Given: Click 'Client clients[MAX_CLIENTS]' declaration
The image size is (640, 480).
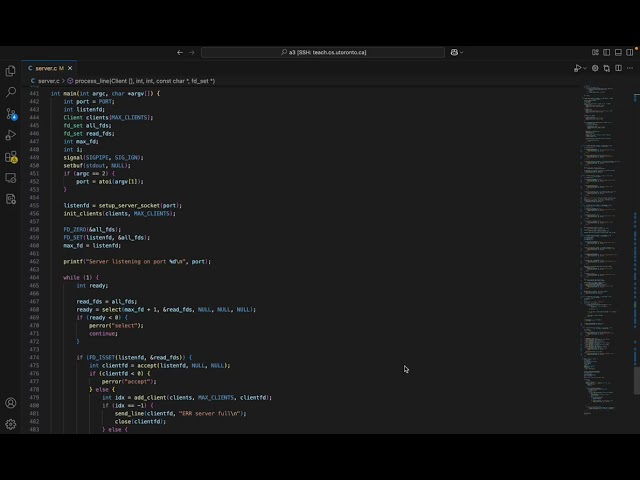Looking at the screenshot, I should (108, 118).
